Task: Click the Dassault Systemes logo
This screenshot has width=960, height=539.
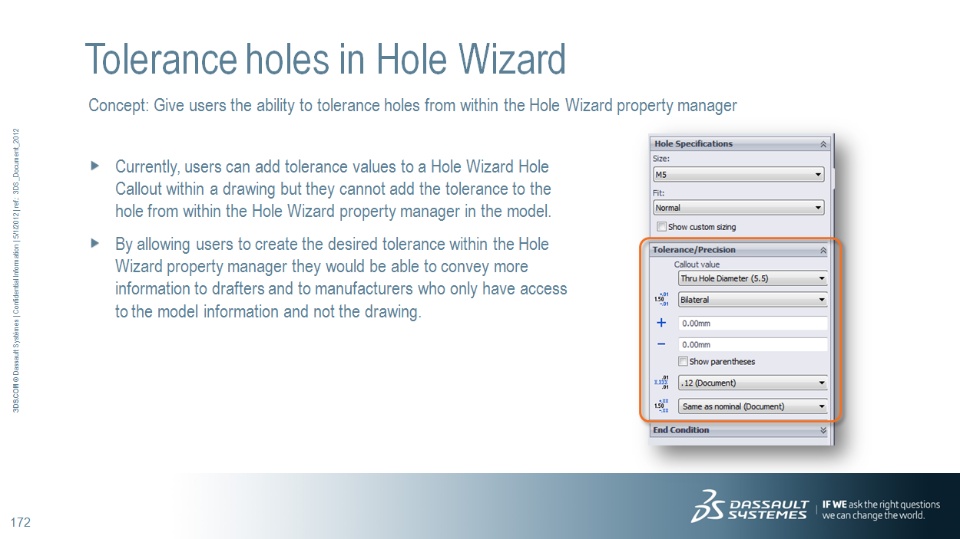Action: pyautogui.click(x=751, y=507)
